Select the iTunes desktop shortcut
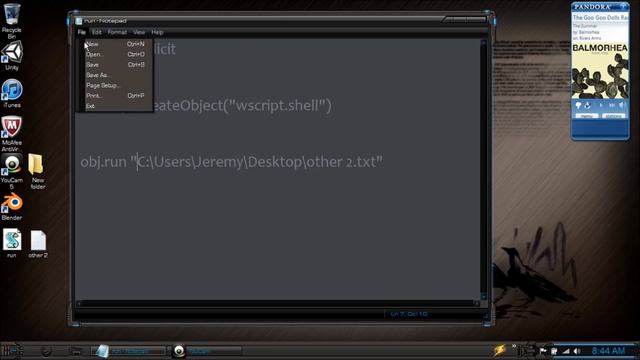 pyautogui.click(x=12, y=93)
